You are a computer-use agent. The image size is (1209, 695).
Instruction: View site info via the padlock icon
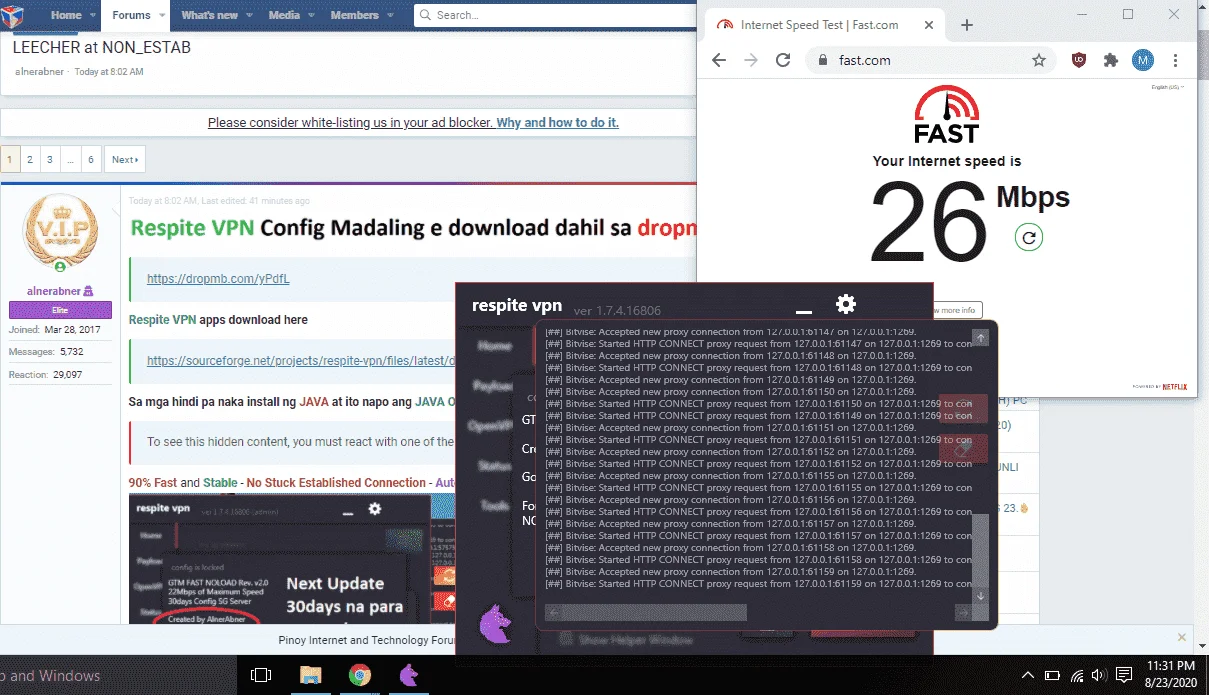pyautogui.click(x=823, y=60)
